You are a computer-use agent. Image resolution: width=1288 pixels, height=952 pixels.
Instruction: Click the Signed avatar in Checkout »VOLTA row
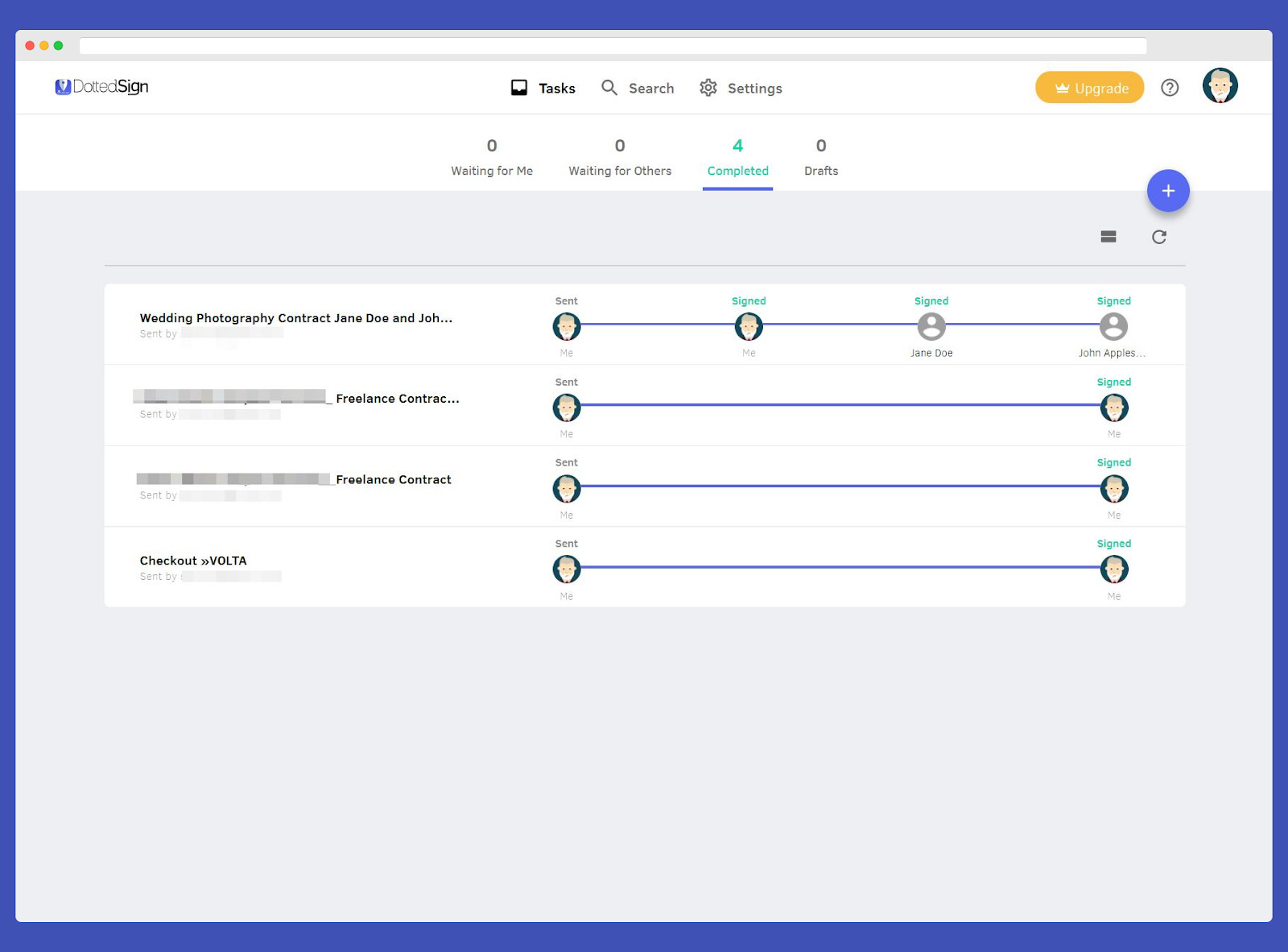pos(1113,569)
